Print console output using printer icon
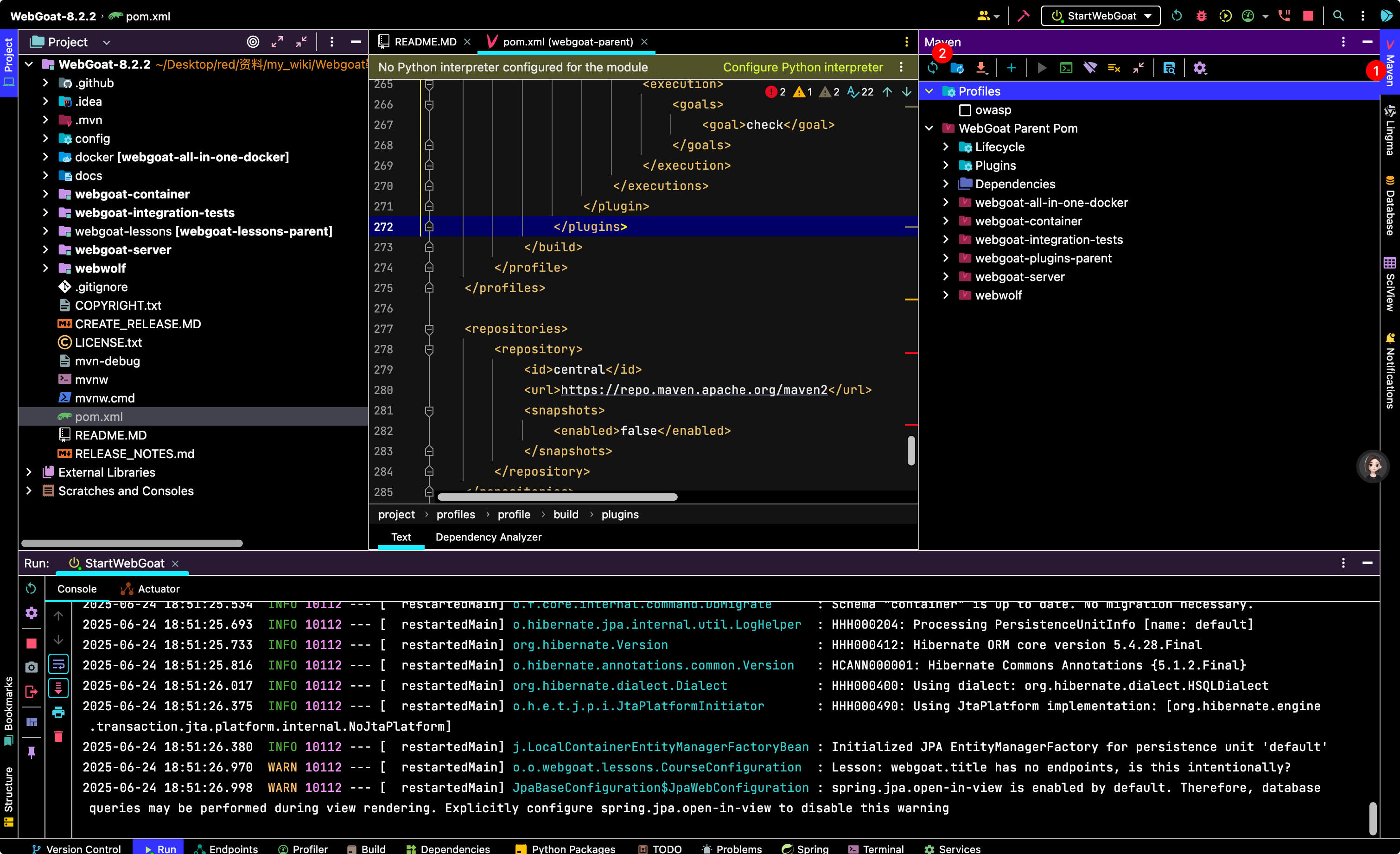 pos(58,712)
